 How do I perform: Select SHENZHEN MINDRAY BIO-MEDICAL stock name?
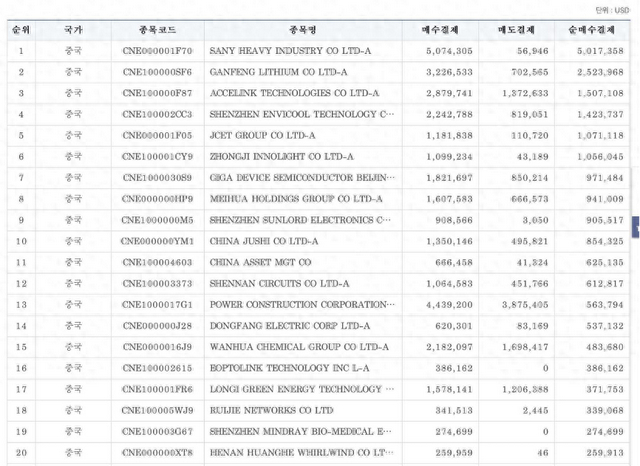point(300,432)
